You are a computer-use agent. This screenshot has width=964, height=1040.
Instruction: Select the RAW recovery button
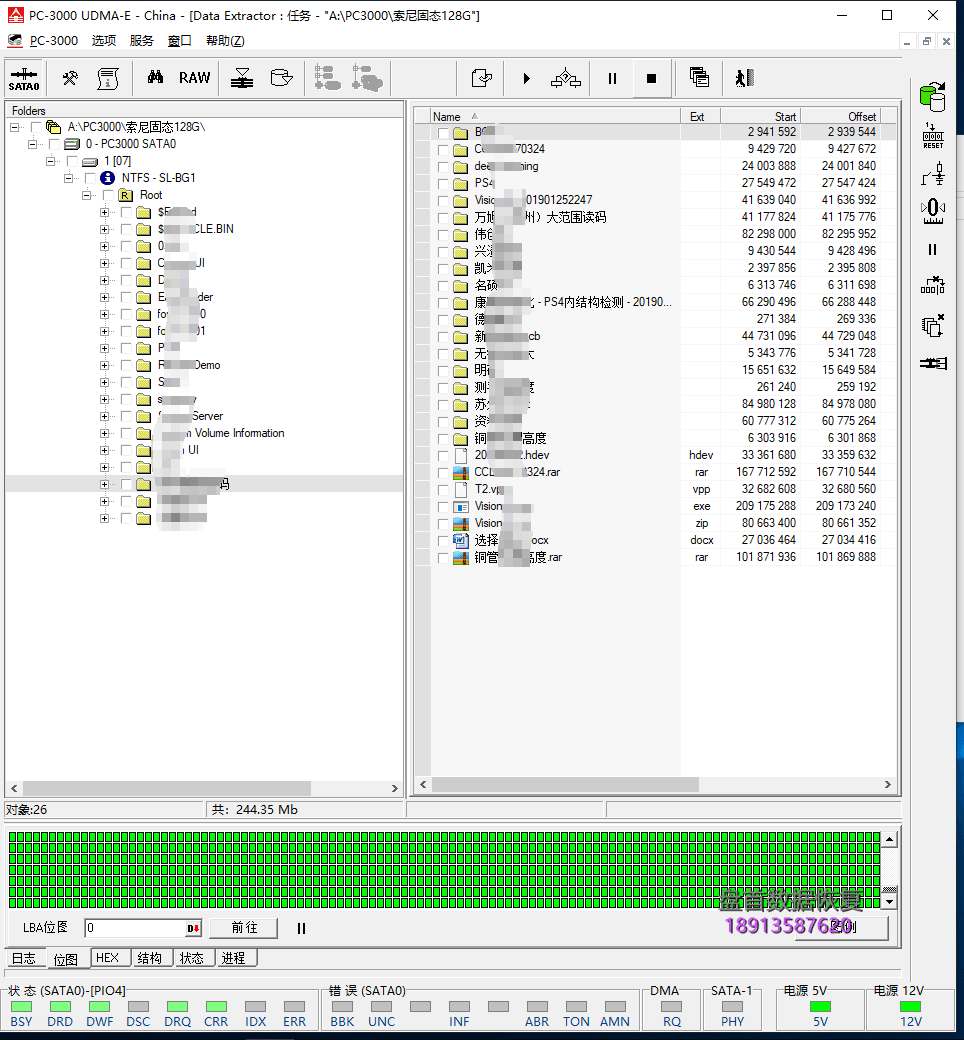tap(194, 78)
